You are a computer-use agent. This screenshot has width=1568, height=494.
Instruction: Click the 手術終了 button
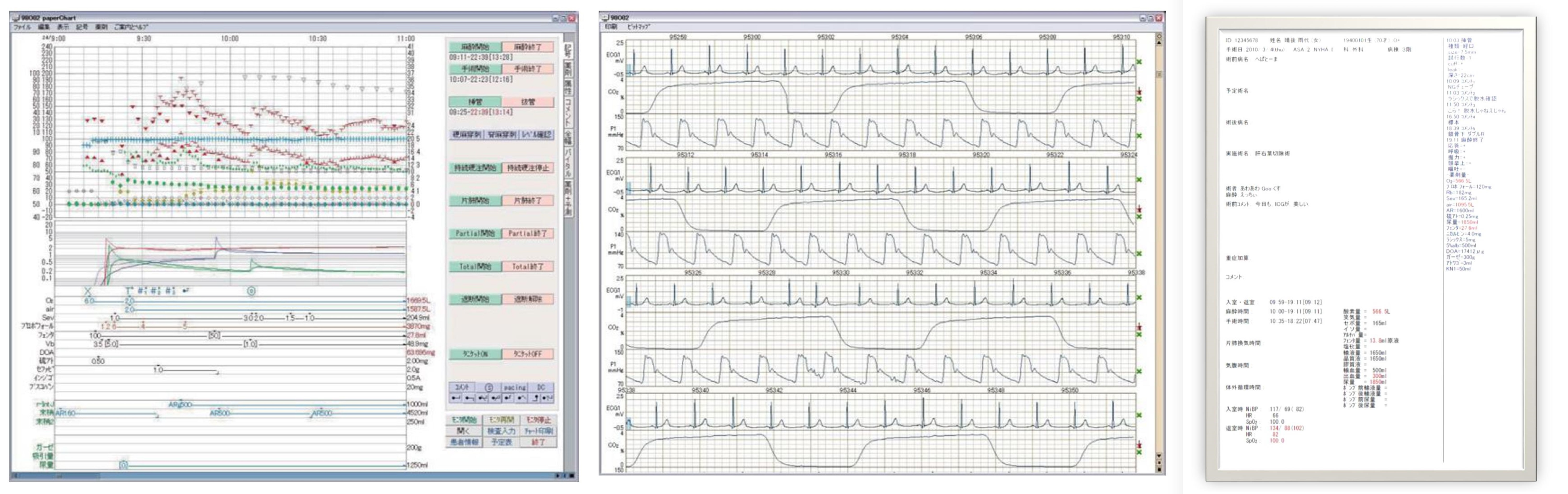[x=528, y=69]
